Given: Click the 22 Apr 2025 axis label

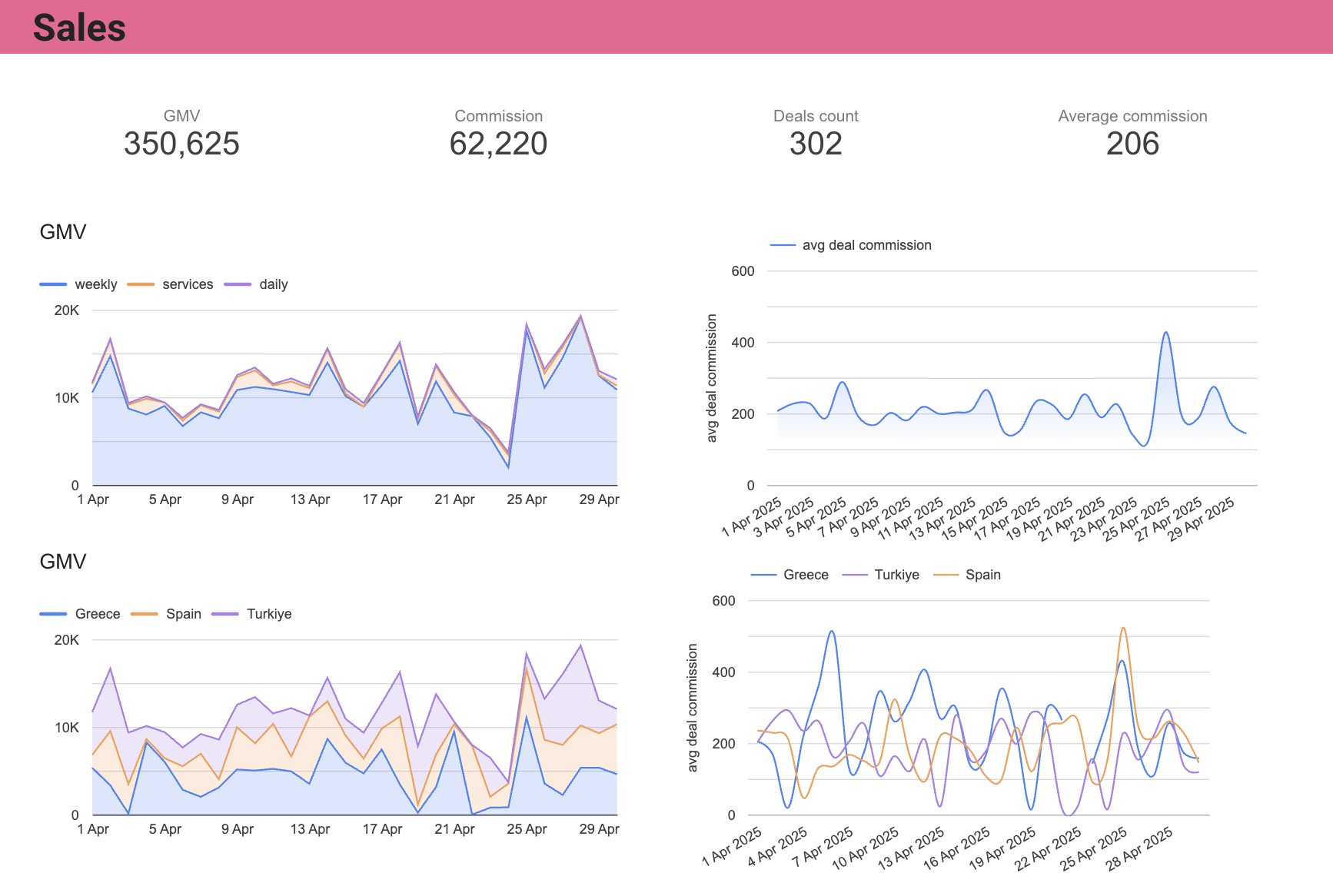Looking at the screenshot, I should point(1048,848).
